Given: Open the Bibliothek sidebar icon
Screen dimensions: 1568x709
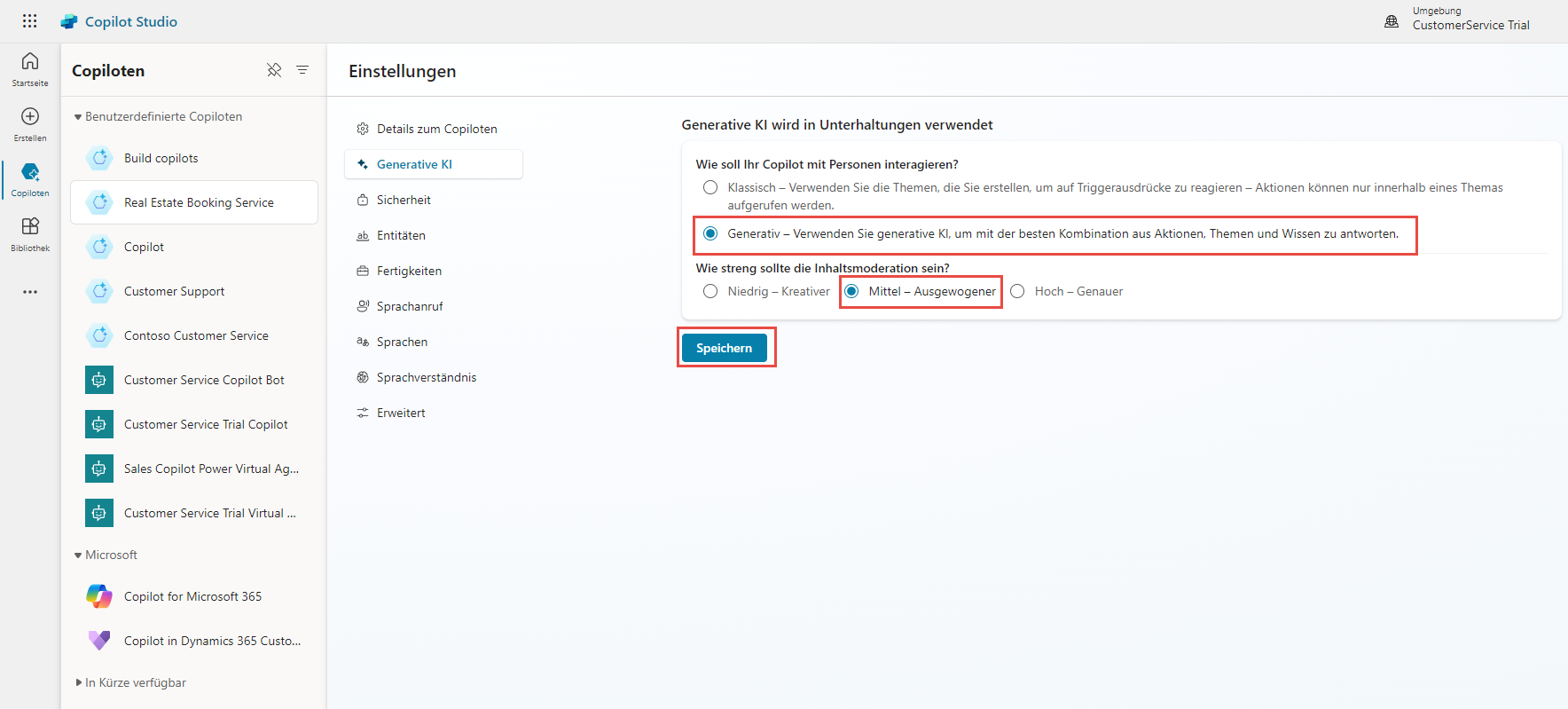Looking at the screenshot, I should (x=30, y=226).
